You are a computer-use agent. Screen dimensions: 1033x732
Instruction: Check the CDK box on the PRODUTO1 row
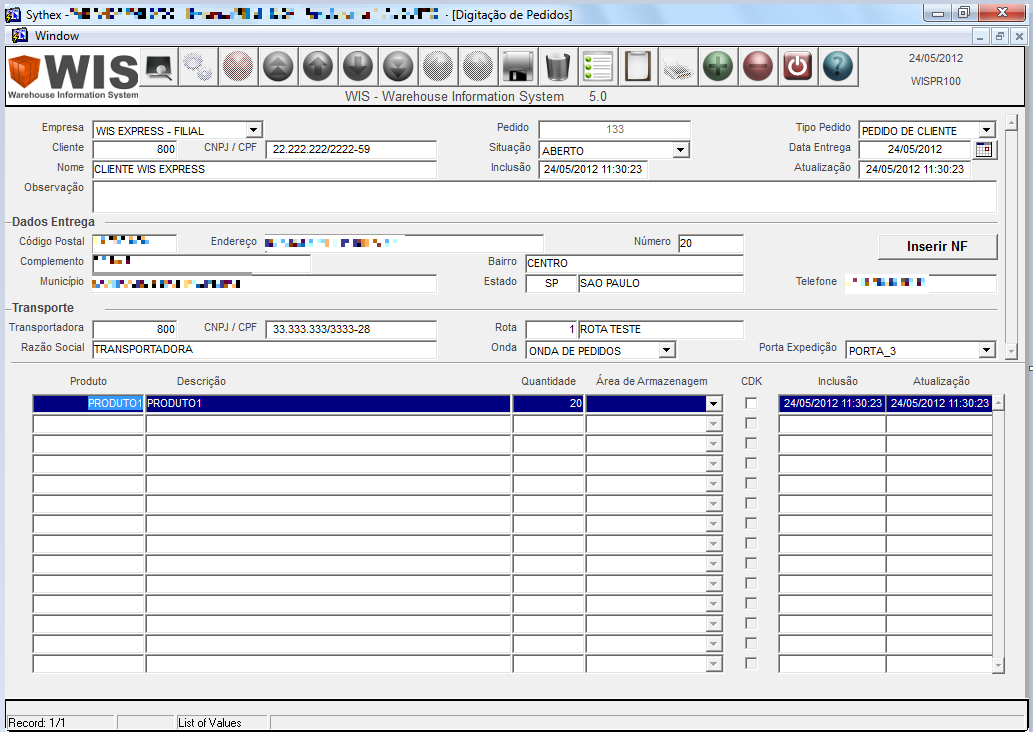pyautogui.click(x=751, y=402)
